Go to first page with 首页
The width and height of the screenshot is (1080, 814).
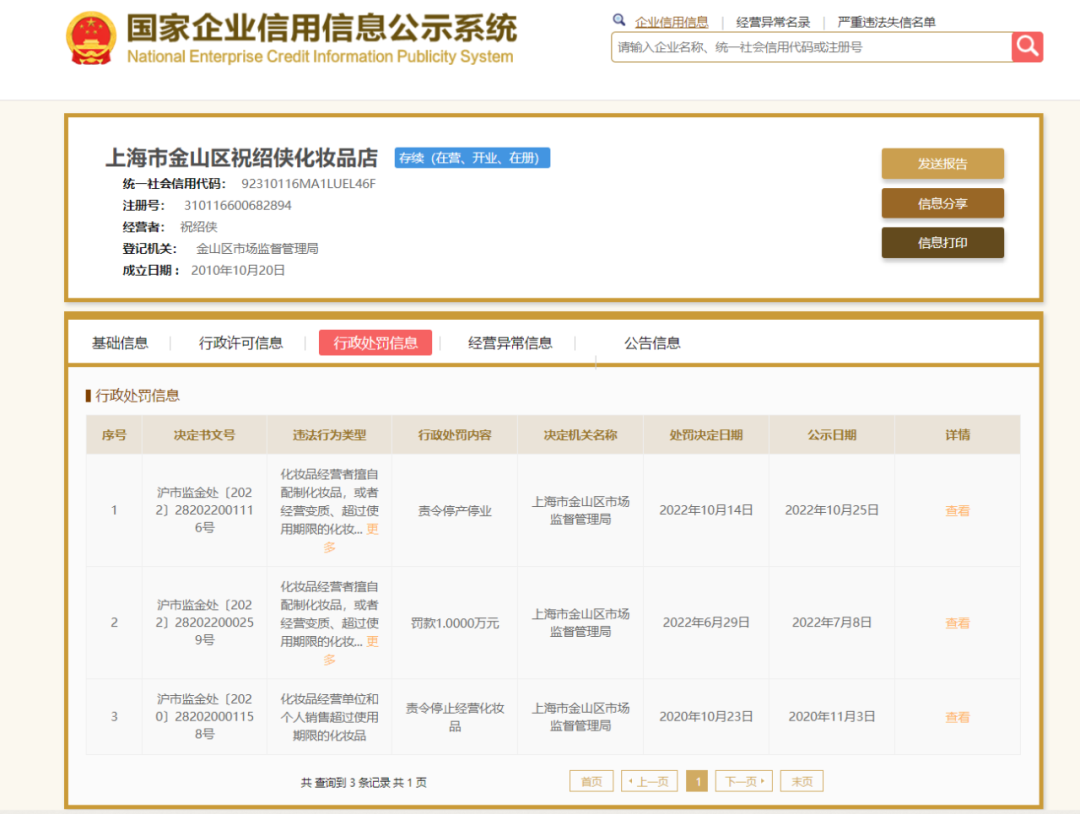[591, 781]
